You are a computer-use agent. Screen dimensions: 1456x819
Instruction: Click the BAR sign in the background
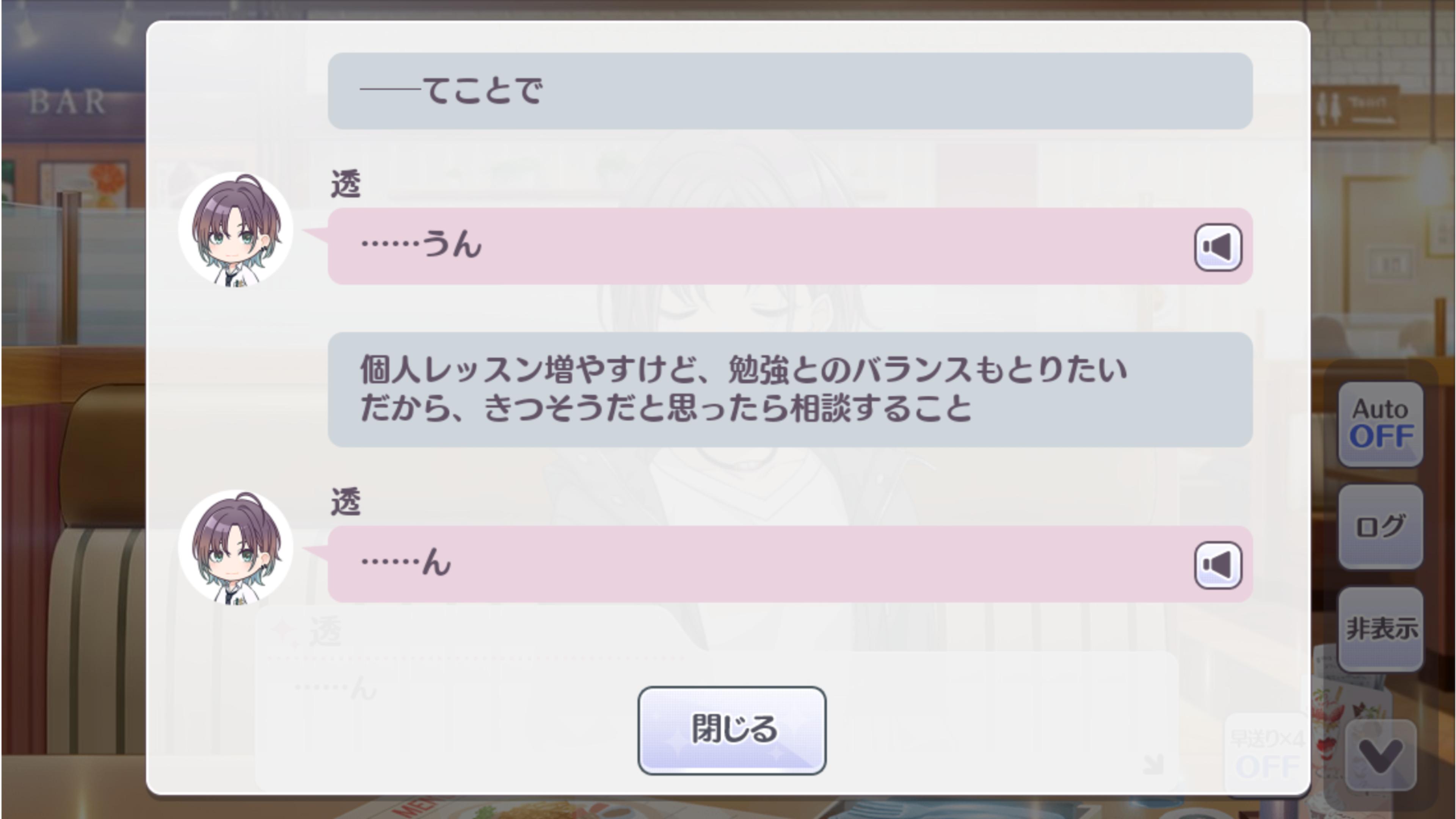[x=67, y=102]
